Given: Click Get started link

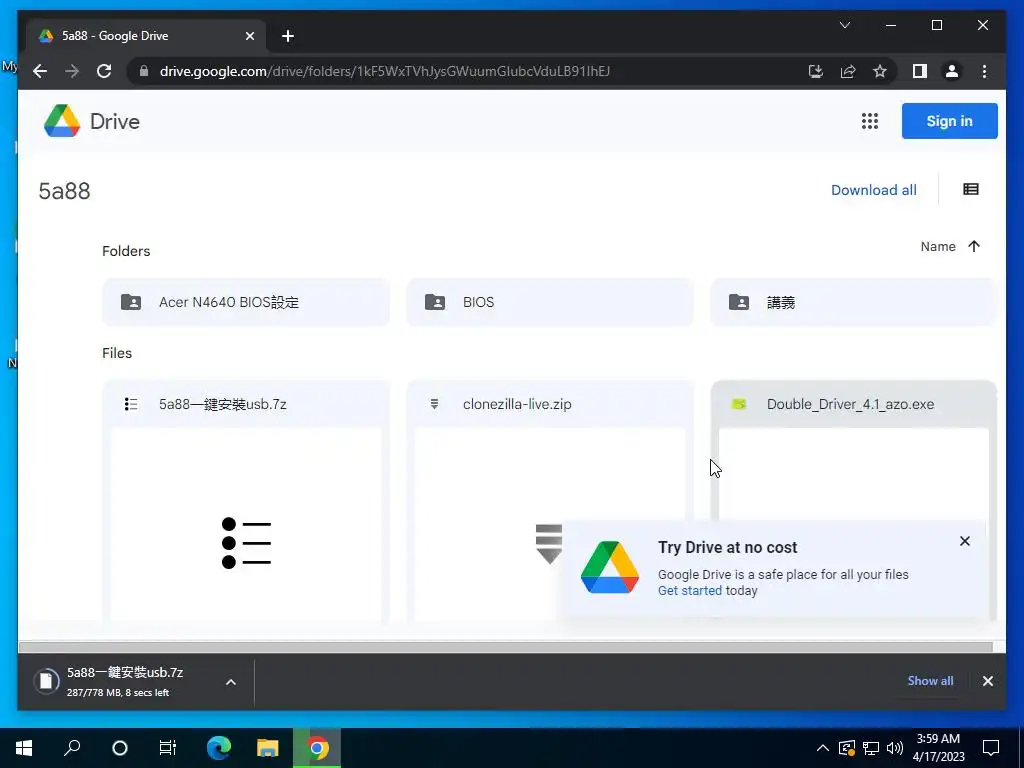Looking at the screenshot, I should (690, 590).
